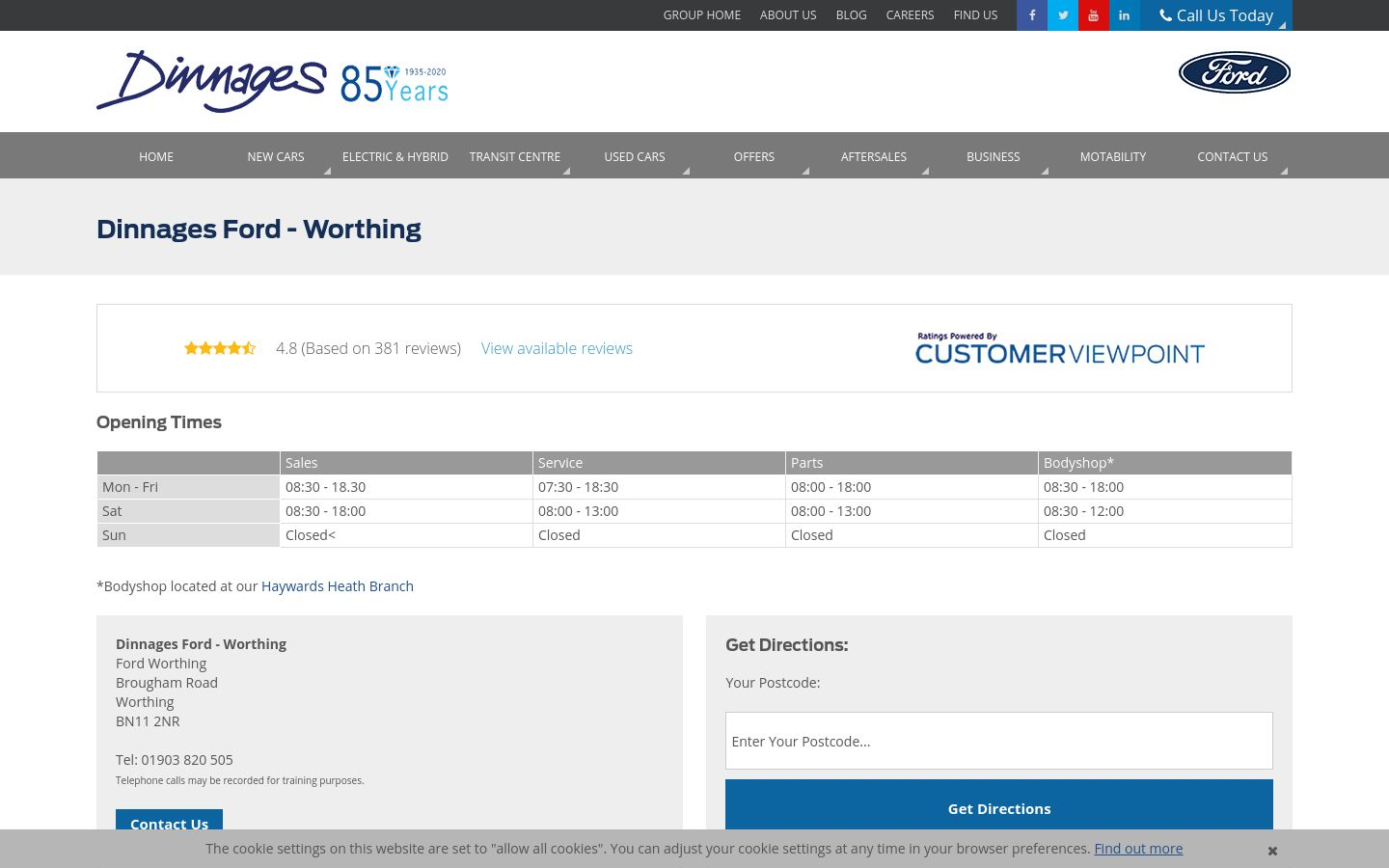Expand the Call Us Today dropdown

(1216, 15)
